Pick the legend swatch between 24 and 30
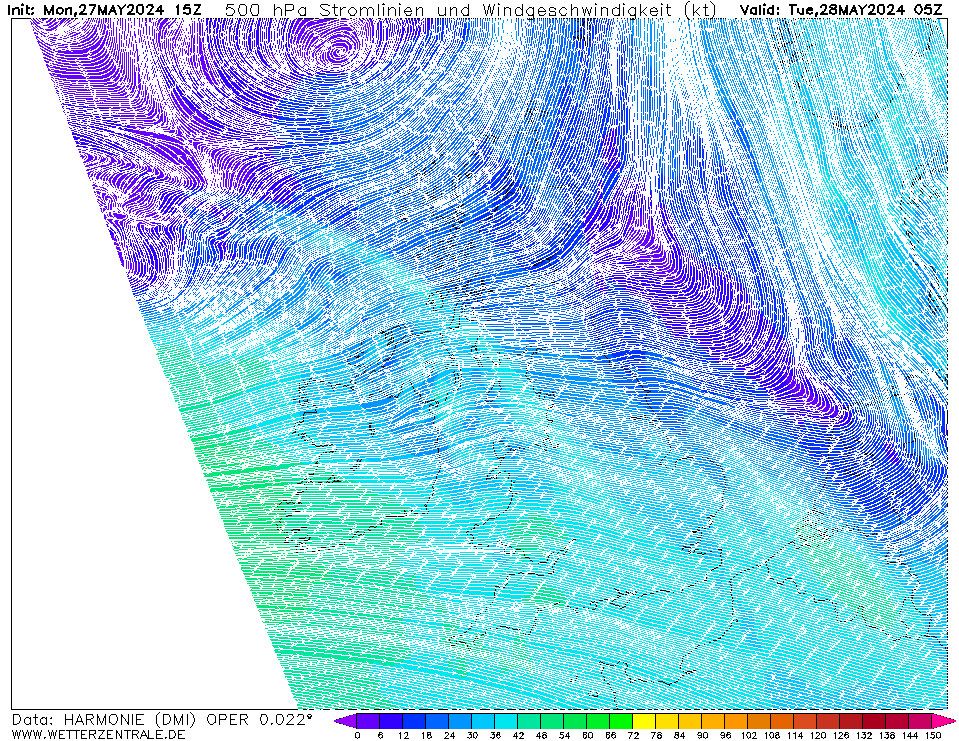Screen dimensions: 959x741 pyautogui.click(x=460, y=721)
